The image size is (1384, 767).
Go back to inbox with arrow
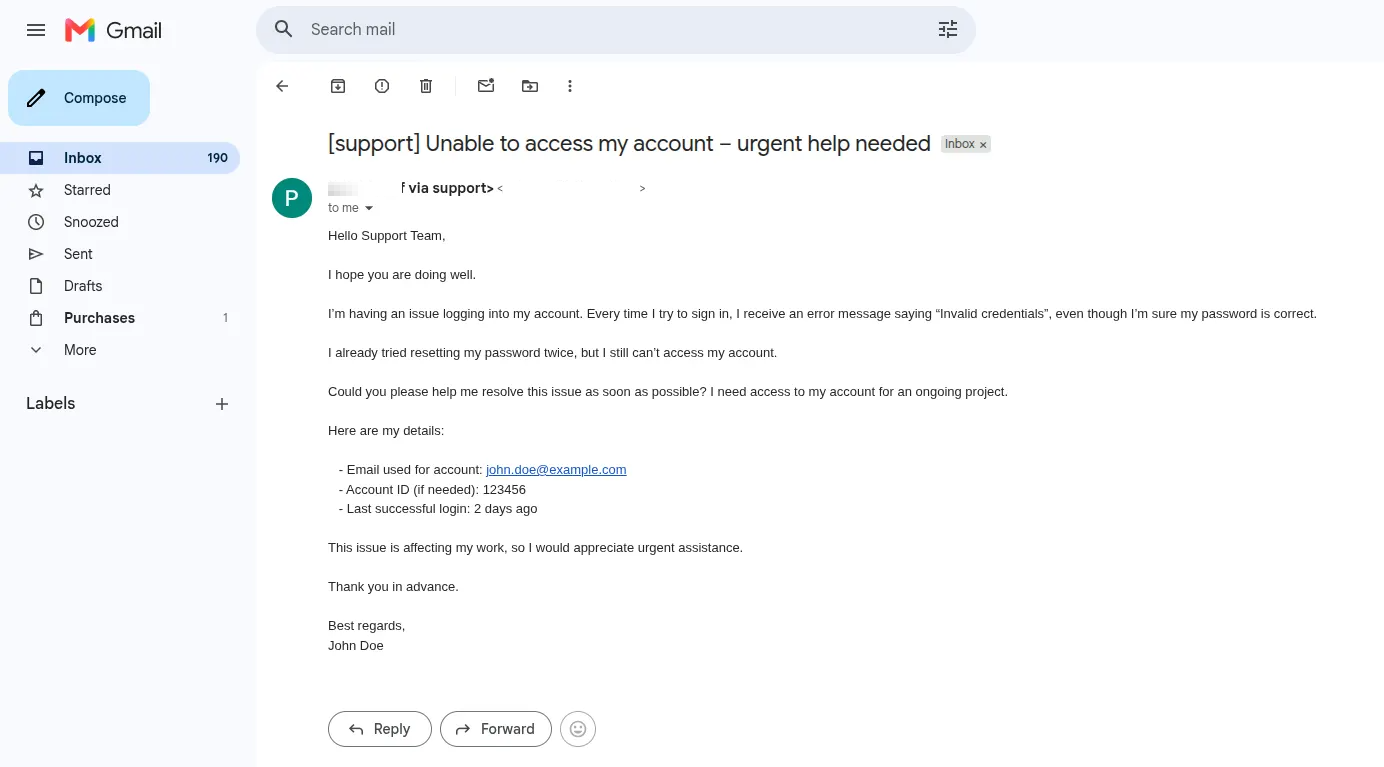[x=282, y=86]
